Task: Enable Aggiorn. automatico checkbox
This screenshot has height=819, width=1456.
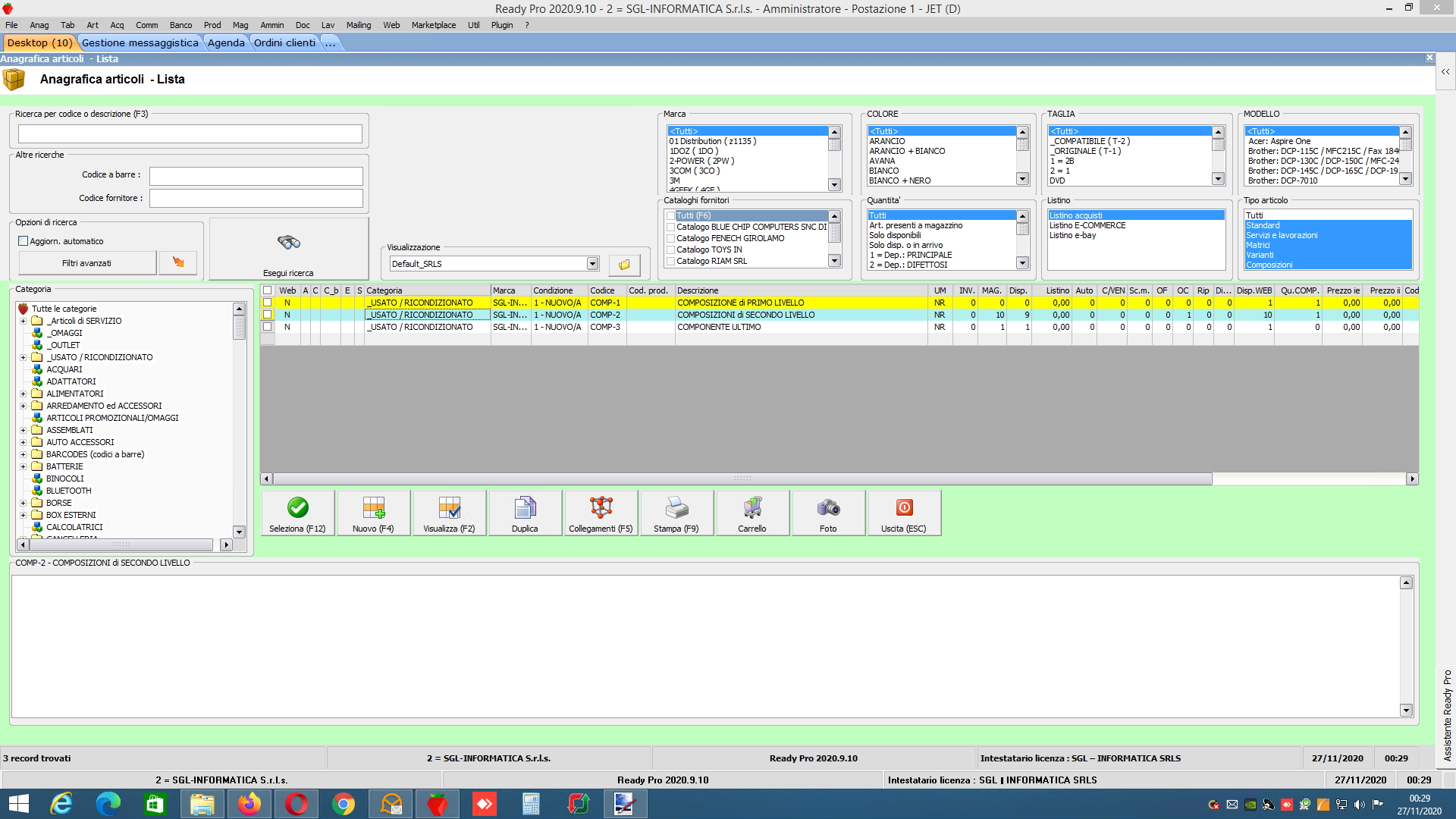Action: [23, 241]
